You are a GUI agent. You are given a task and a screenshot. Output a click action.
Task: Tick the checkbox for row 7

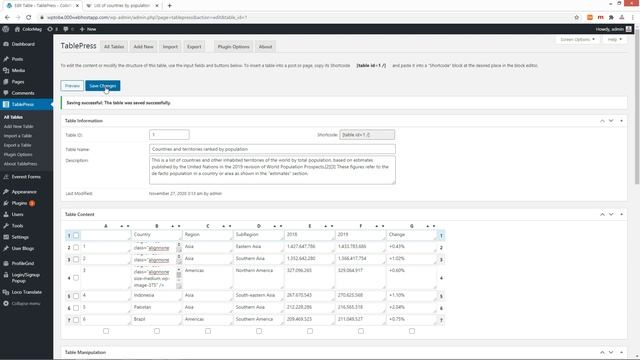point(76,320)
